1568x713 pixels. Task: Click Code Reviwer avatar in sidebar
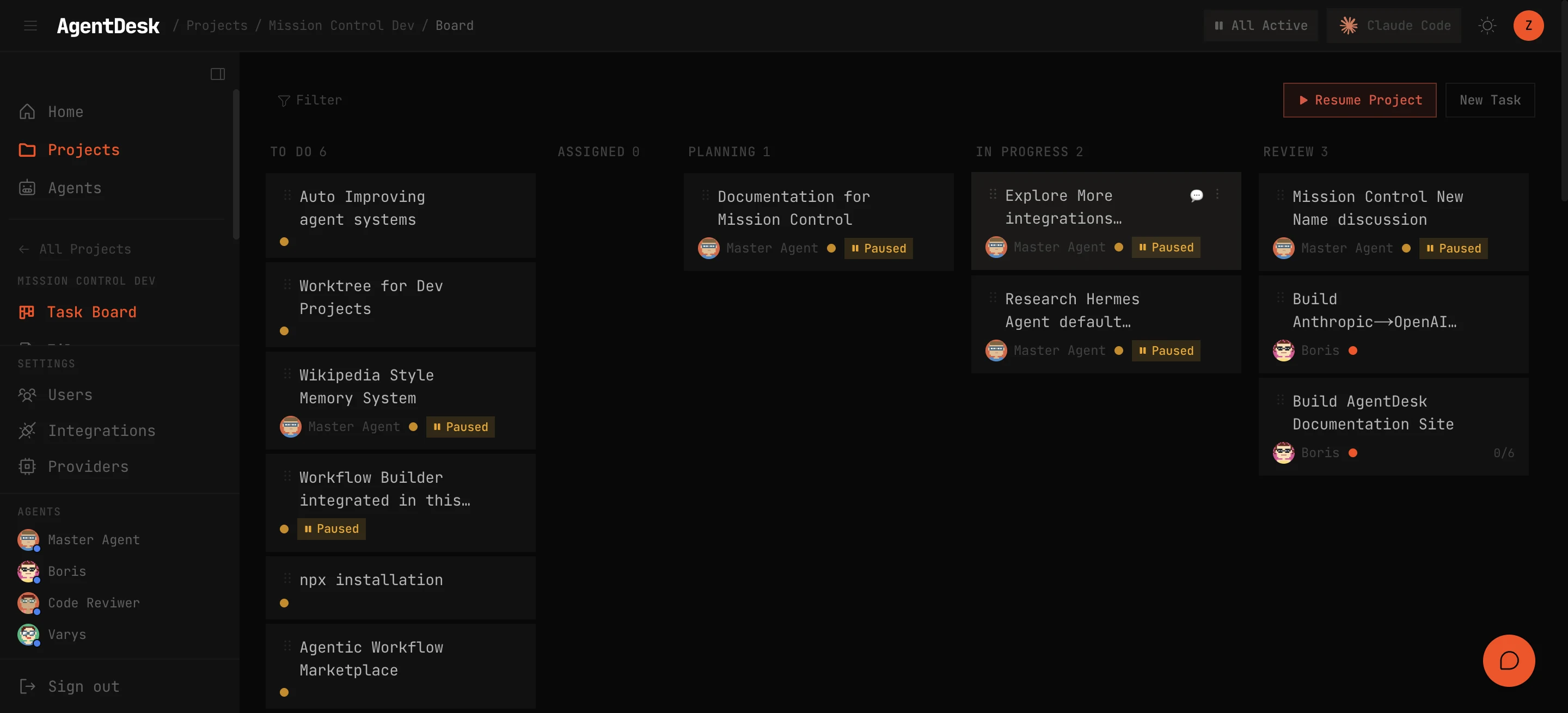[x=28, y=603]
